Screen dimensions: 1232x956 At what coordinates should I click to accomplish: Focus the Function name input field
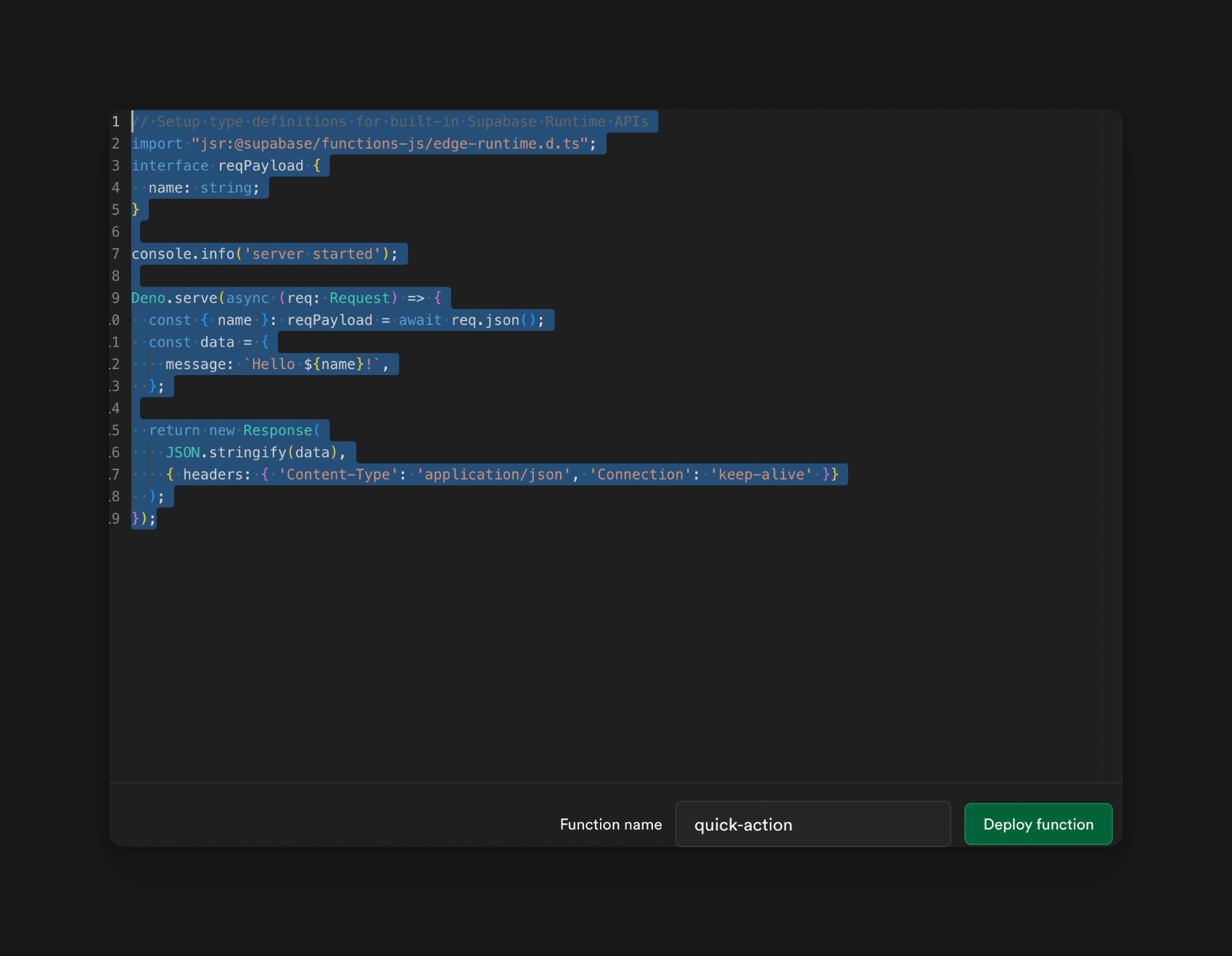813,824
